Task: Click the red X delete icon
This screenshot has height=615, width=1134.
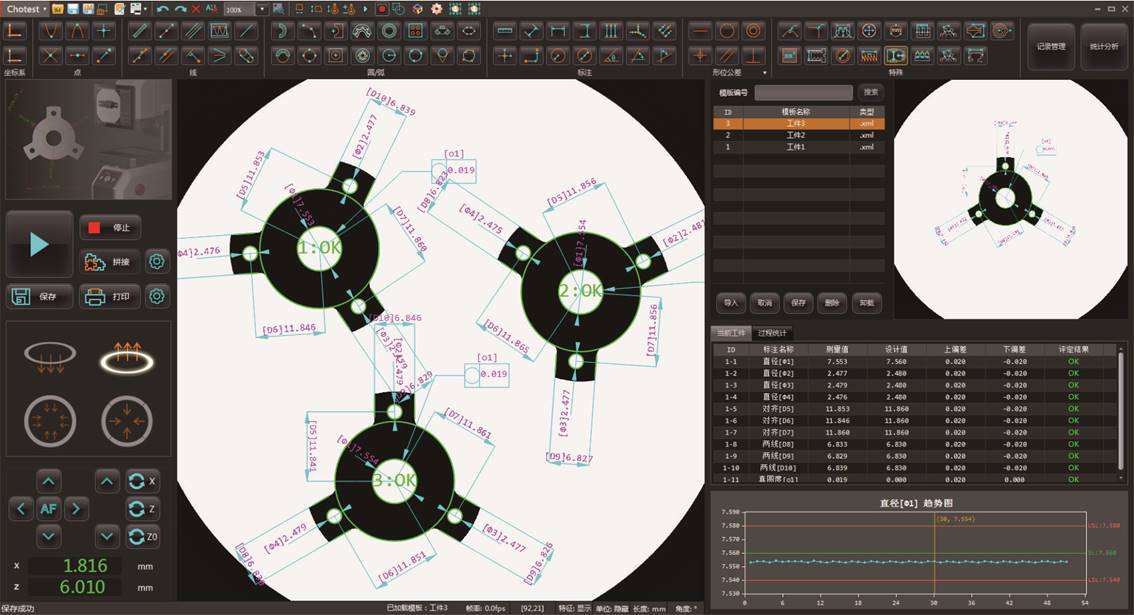Action: (x=196, y=9)
